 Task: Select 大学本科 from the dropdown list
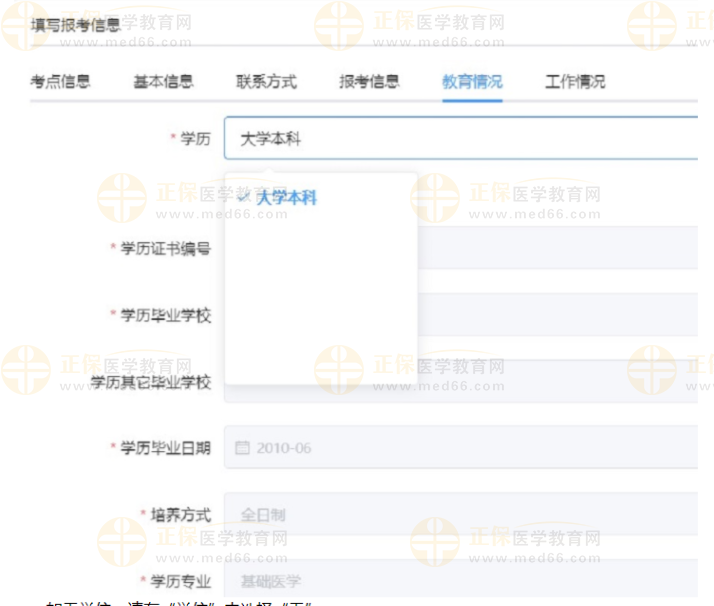click(x=286, y=198)
